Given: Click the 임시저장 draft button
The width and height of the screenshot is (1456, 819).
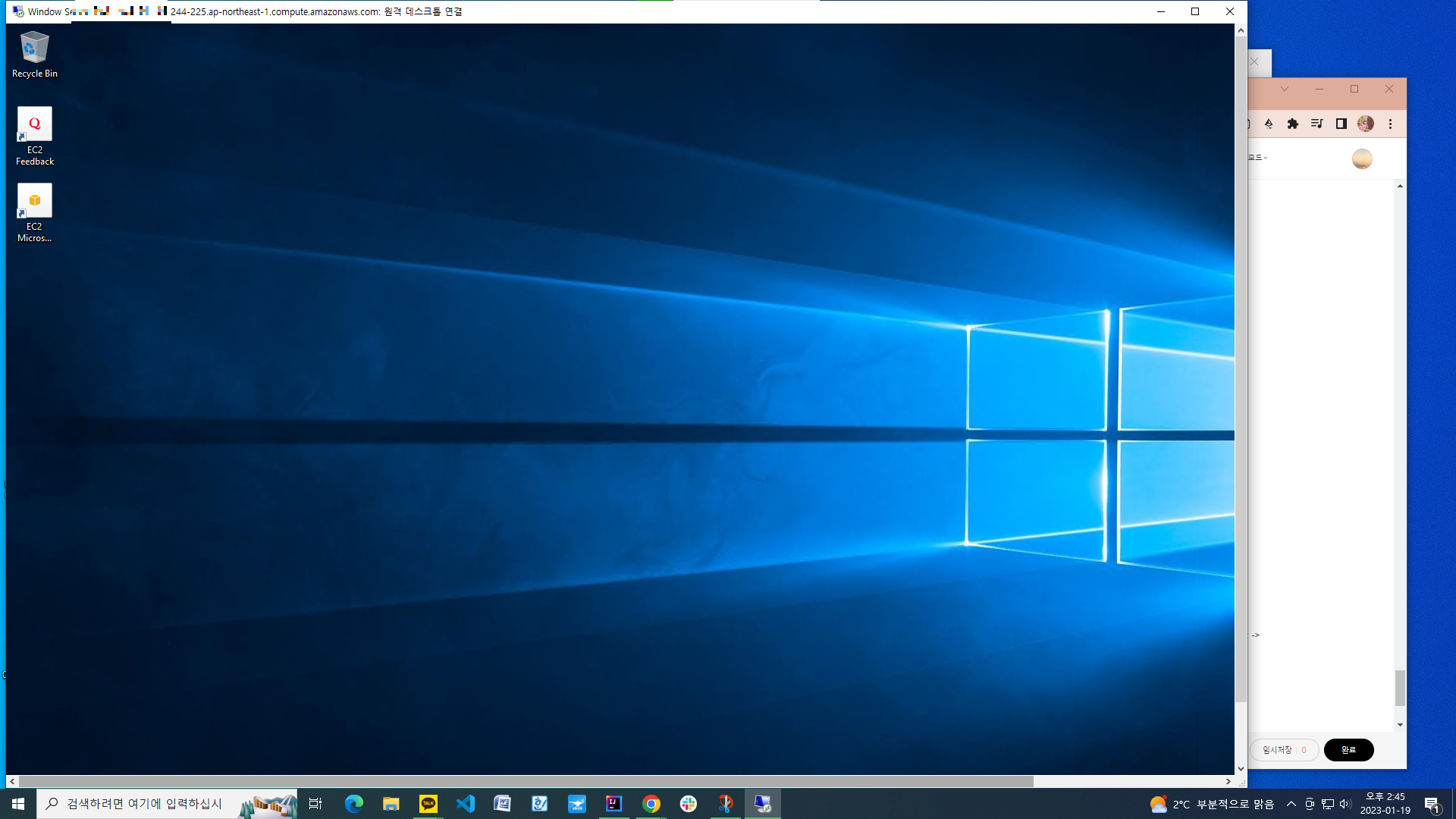Looking at the screenshot, I should [x=1283, y=750].
